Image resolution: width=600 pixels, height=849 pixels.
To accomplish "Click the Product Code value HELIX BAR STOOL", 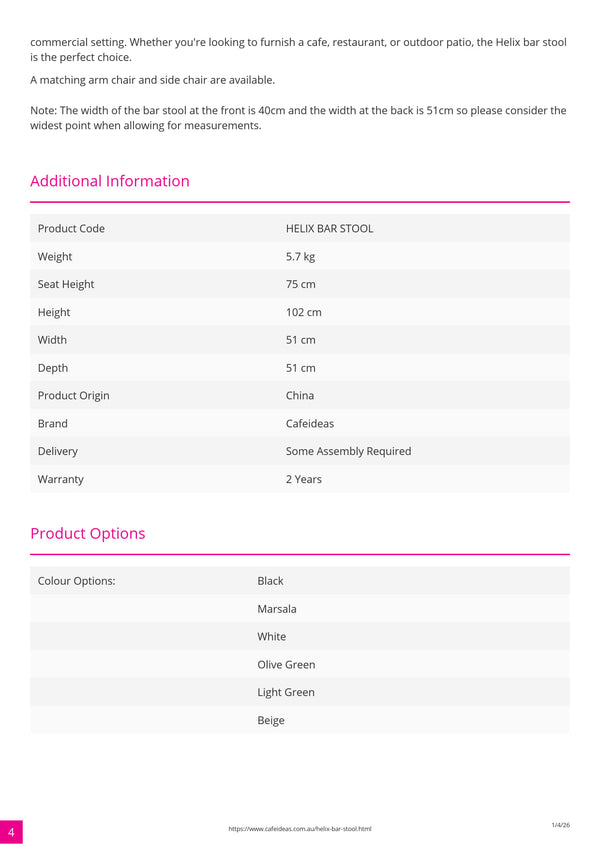I will pyautogui.click(x=329, y=228).
